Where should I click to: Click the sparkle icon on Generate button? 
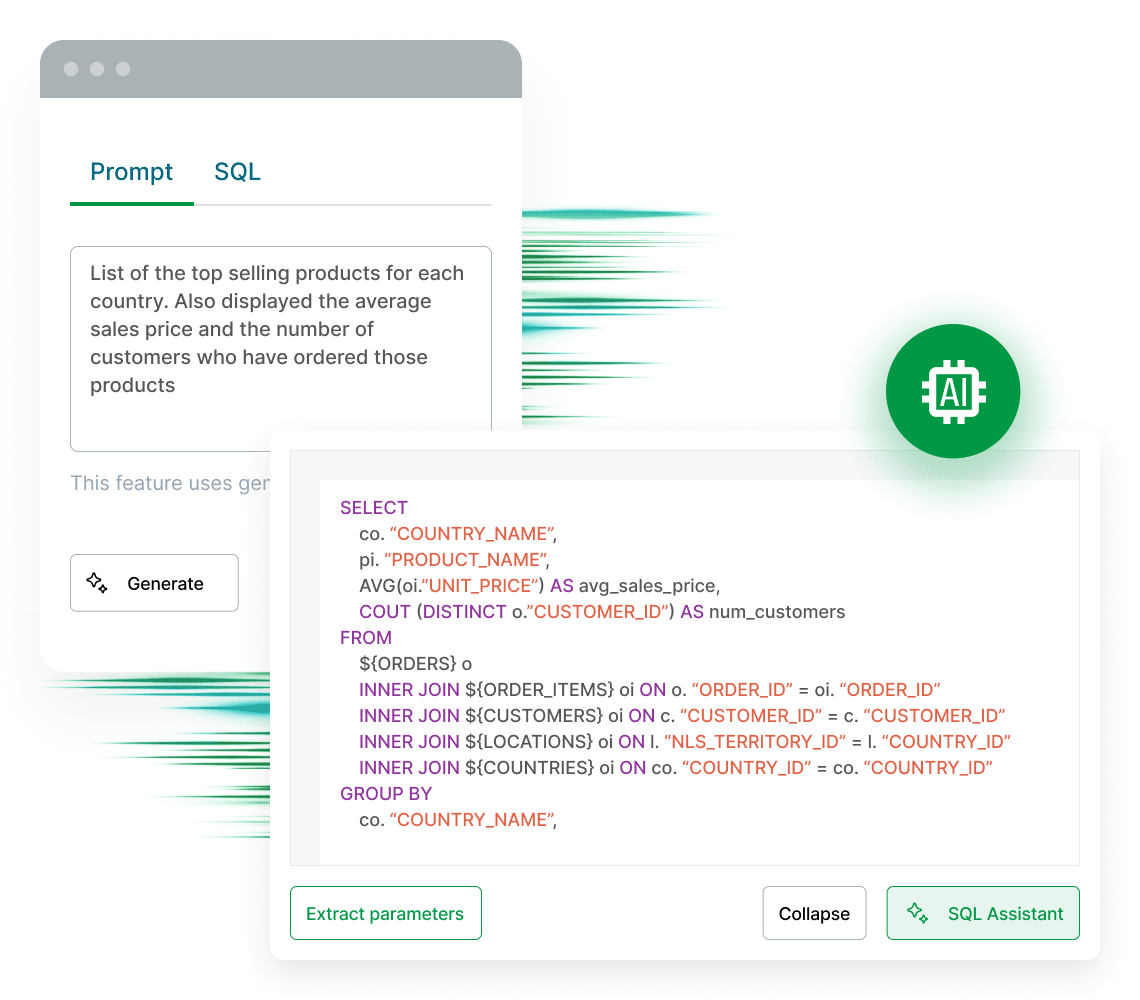(97, 583)
